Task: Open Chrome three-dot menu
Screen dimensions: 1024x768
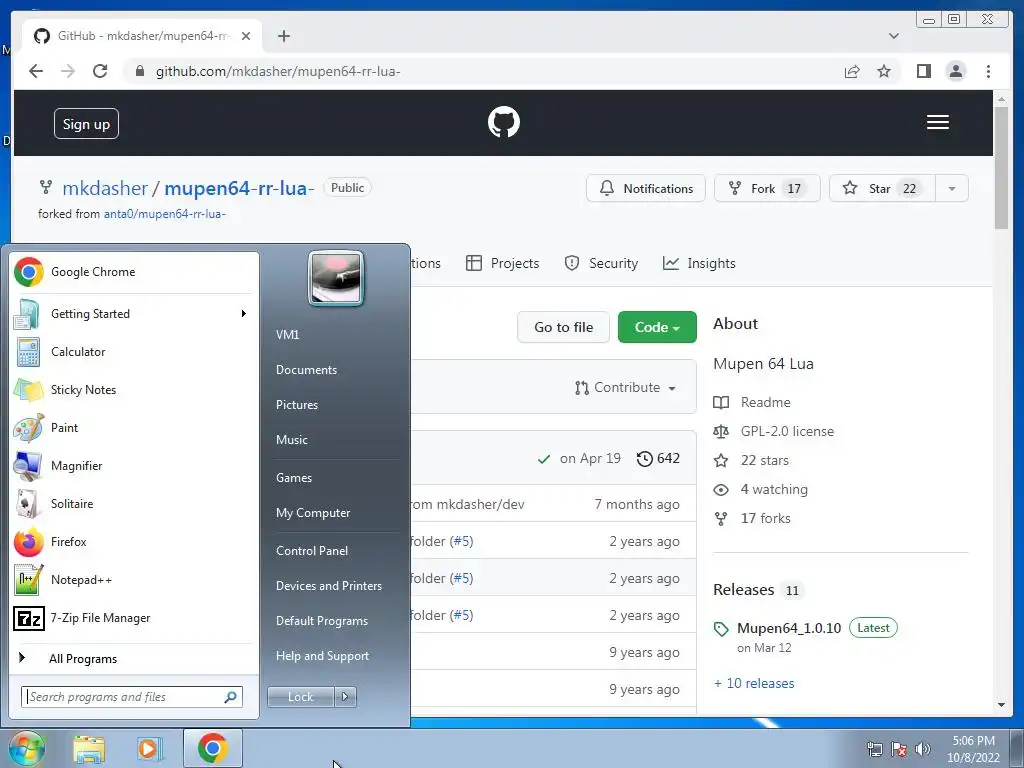Action: [988, 71]
